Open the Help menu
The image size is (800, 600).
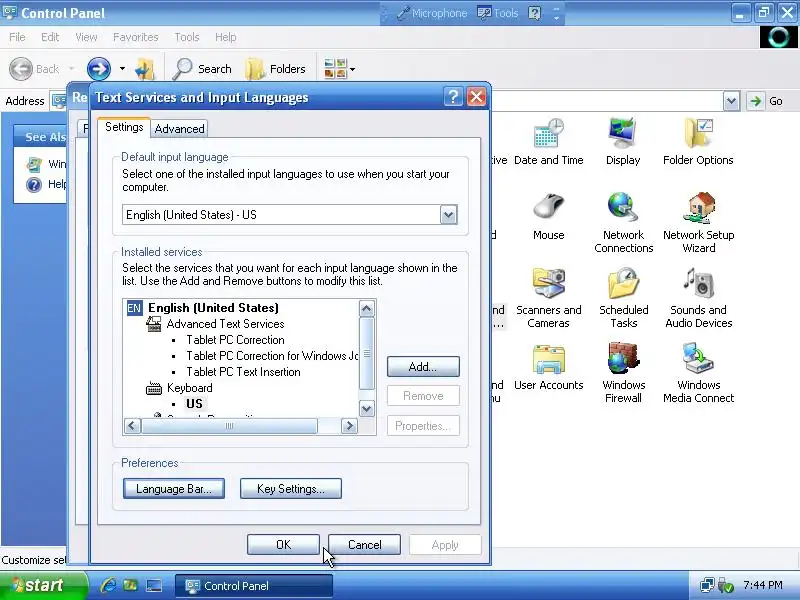226,37
